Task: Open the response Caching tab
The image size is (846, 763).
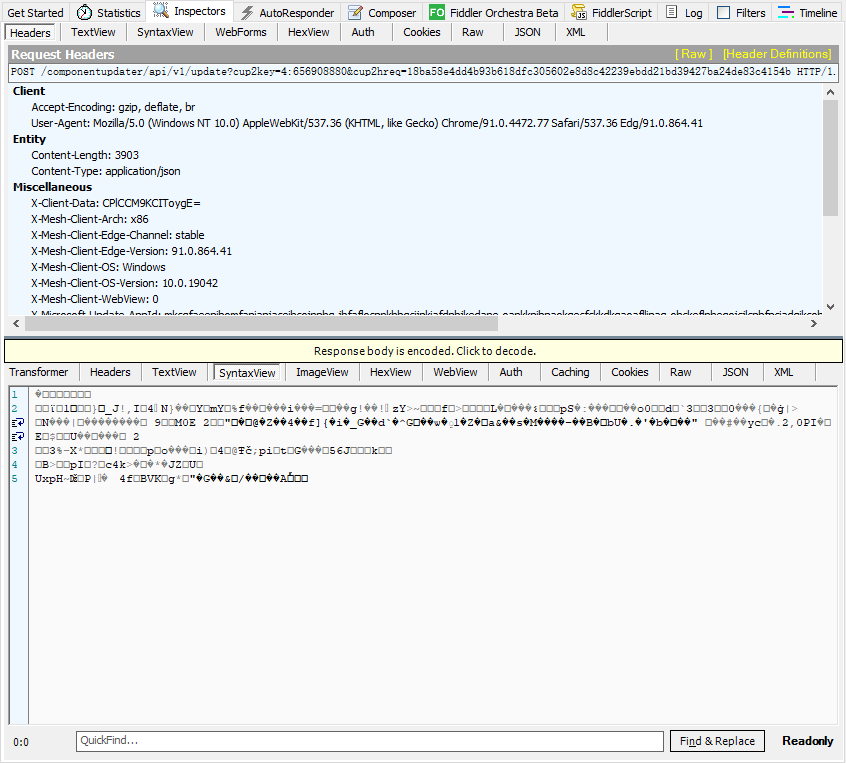Action: tap(570, 372)
